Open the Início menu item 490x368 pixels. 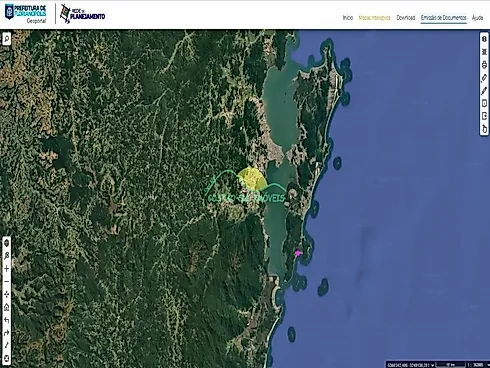(x=348, y=18)
